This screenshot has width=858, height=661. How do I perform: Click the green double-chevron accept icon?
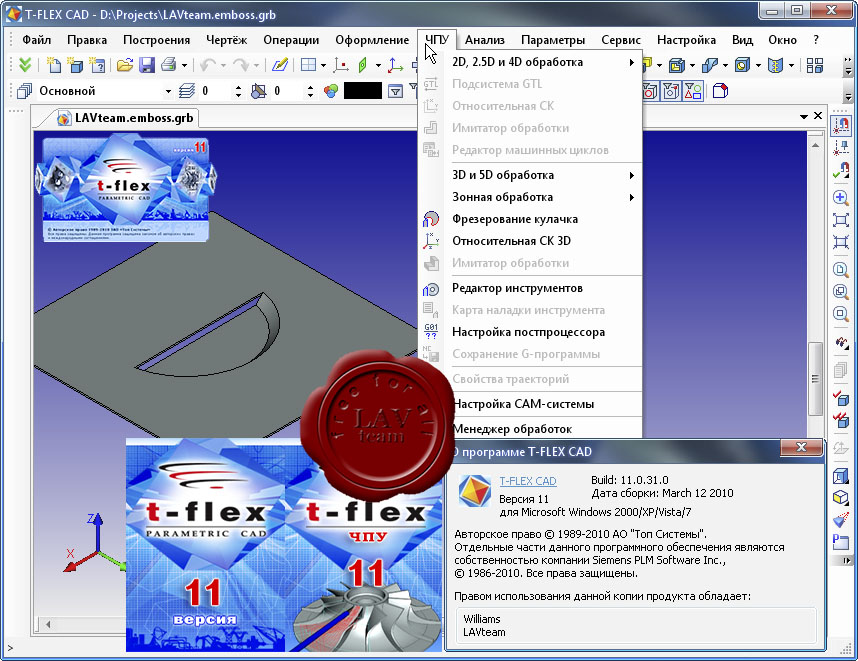coord(25,65)
